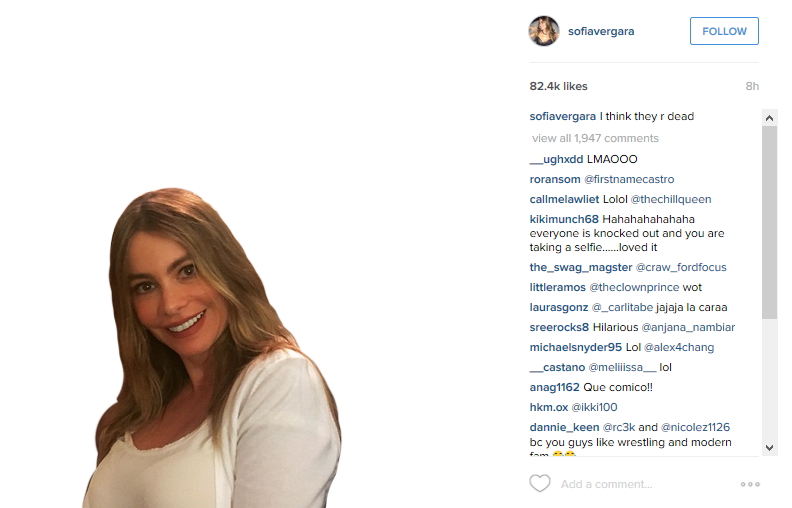
Task: Open sofiavergara username in header
Action: pos(601,31)
